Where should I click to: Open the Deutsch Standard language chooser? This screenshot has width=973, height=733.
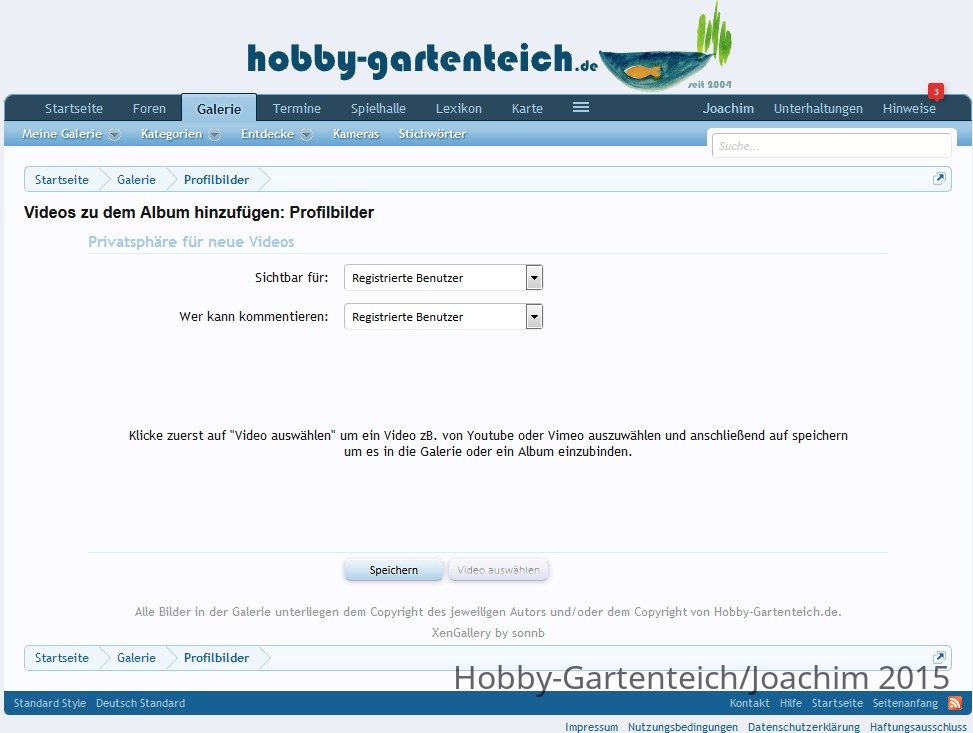tap(140, 703)
